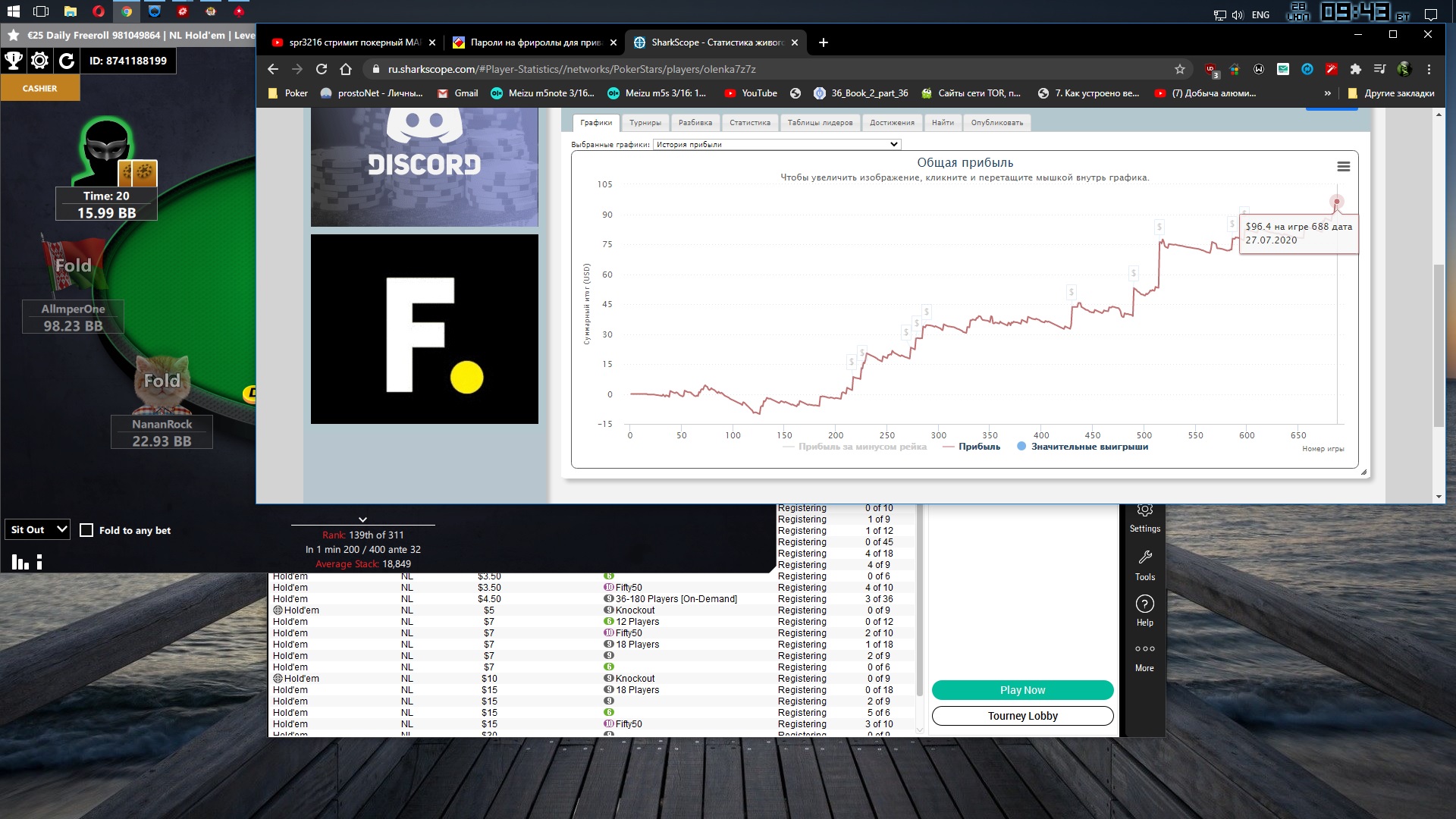The width and height of the screenshot is (1456, 819).
Task: Click the SharkScope page vertical scrollbar thumb
Action: (x=1439, y=345)
